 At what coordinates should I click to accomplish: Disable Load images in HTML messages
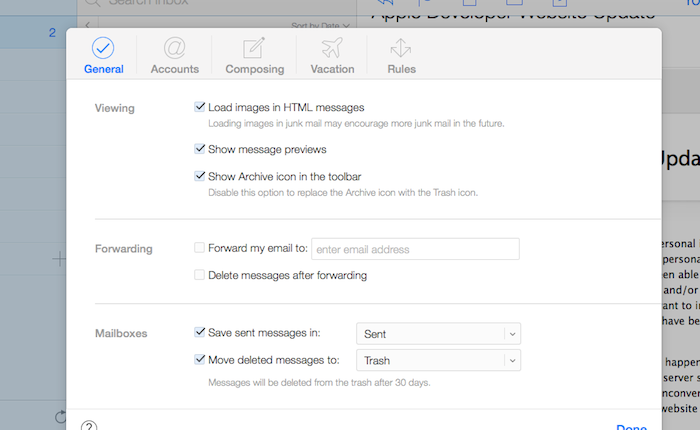[201, 107]
